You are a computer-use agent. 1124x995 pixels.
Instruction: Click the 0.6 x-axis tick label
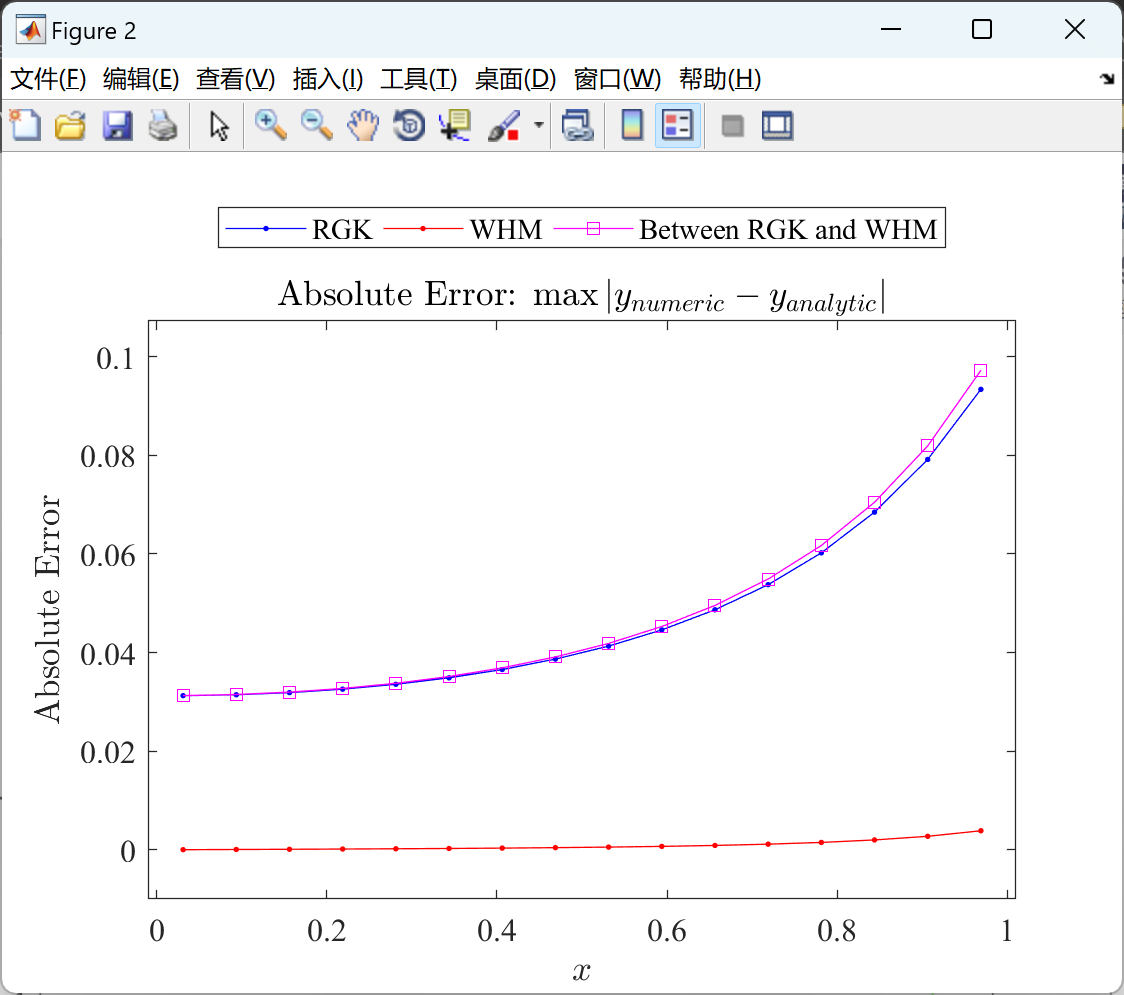(x=667, y=930)
